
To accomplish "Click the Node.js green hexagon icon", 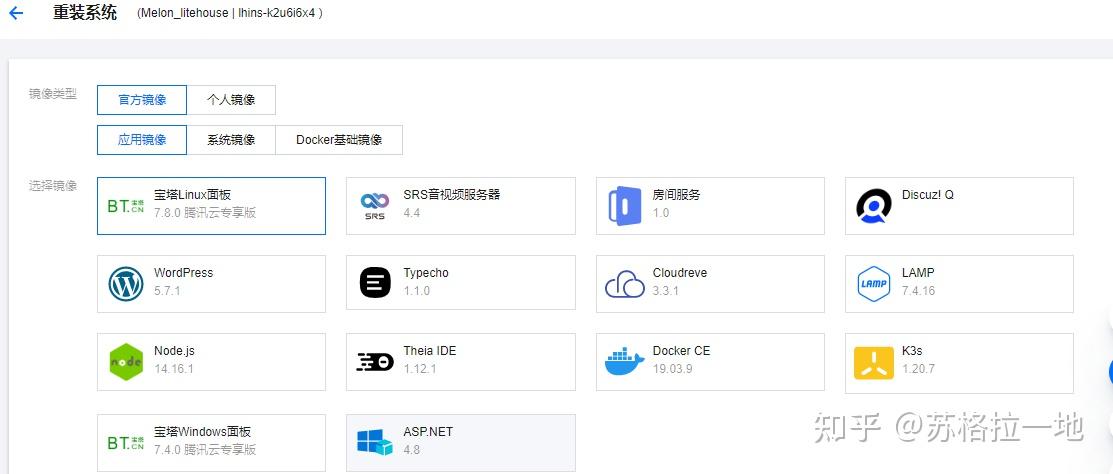I will [126, 362].
